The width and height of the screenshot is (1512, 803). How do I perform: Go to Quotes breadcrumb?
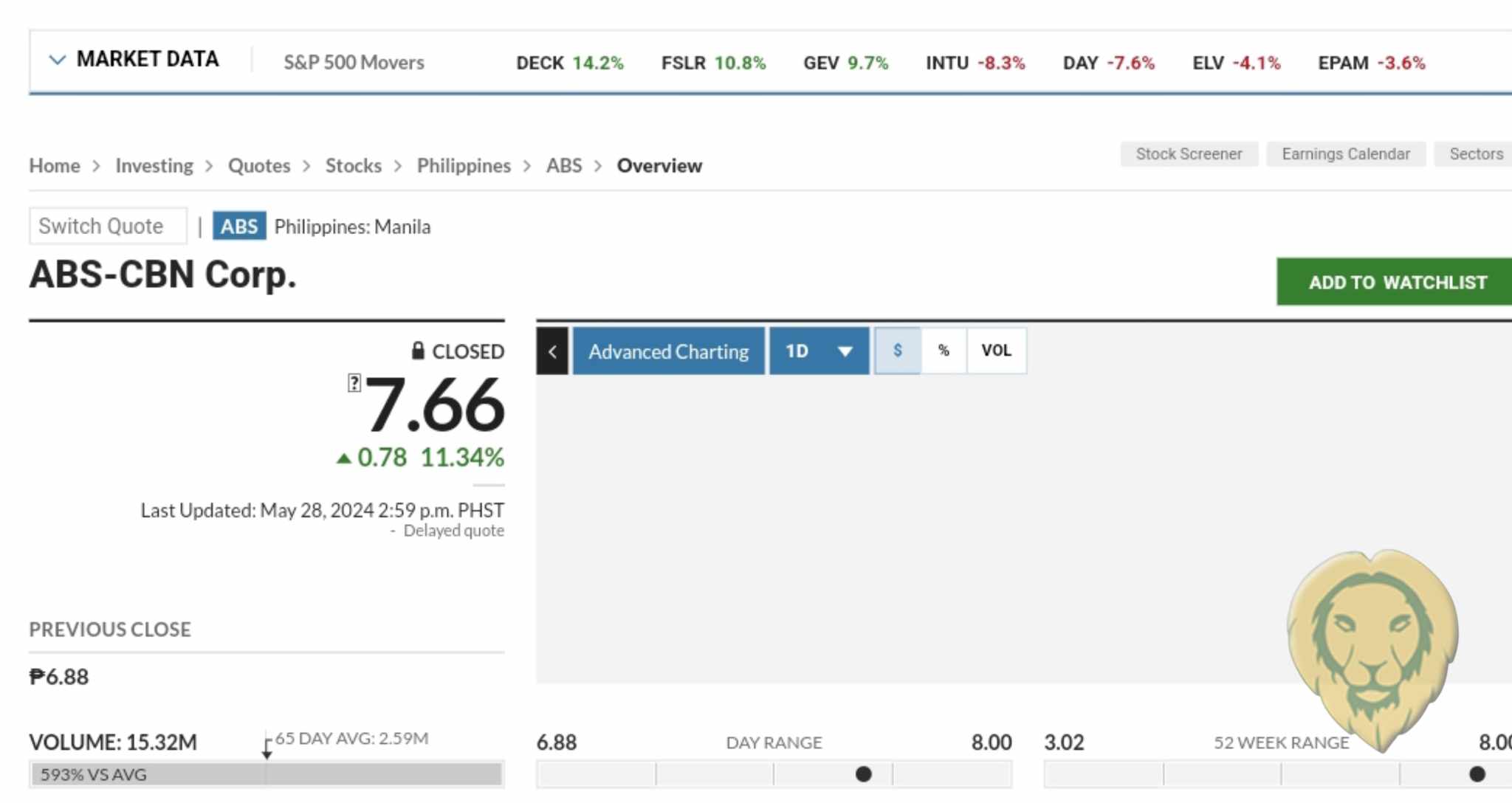[259, 165]
